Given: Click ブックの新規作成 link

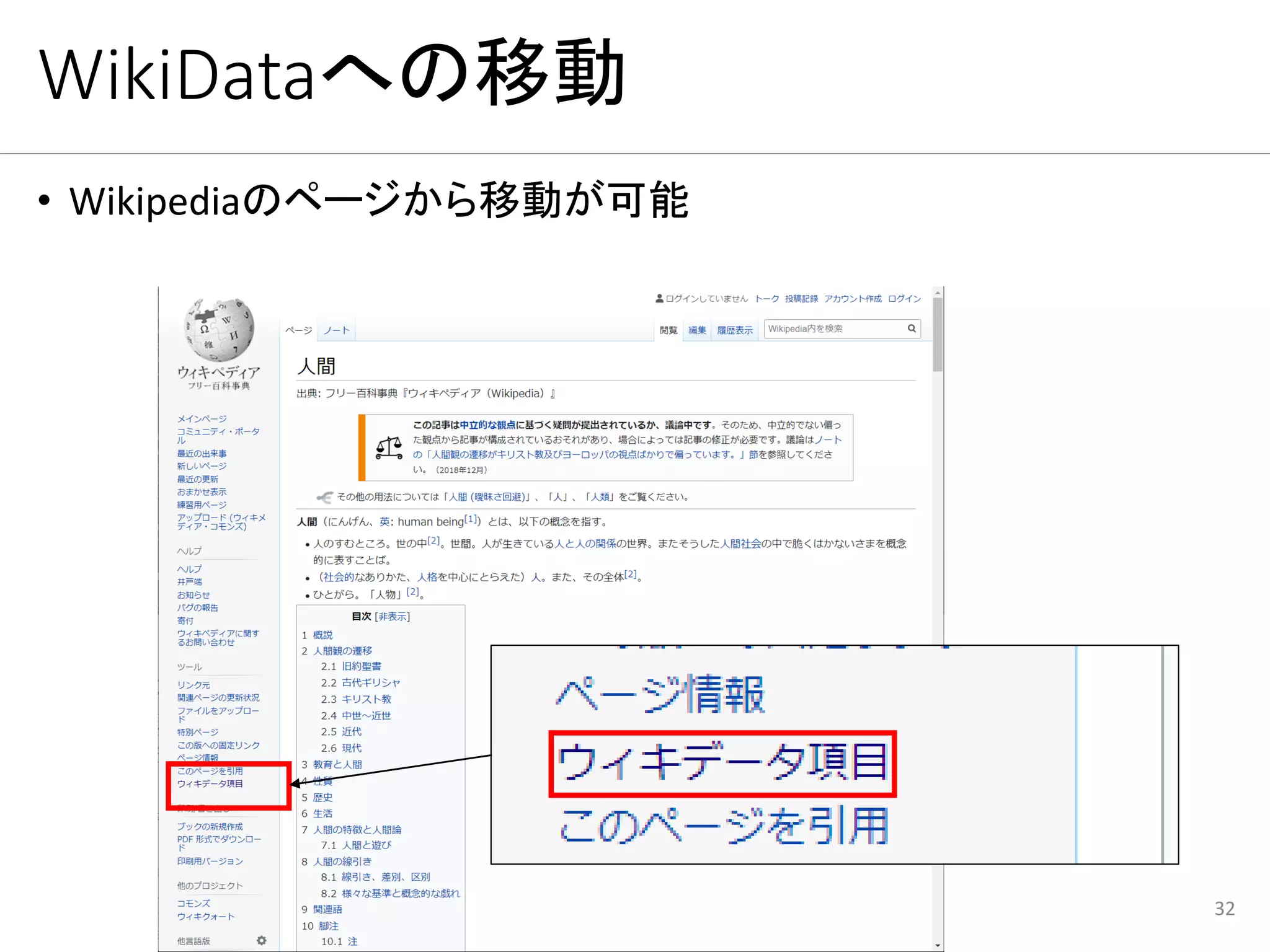Looking at the screenshot, I should click(x=210, y=827).
